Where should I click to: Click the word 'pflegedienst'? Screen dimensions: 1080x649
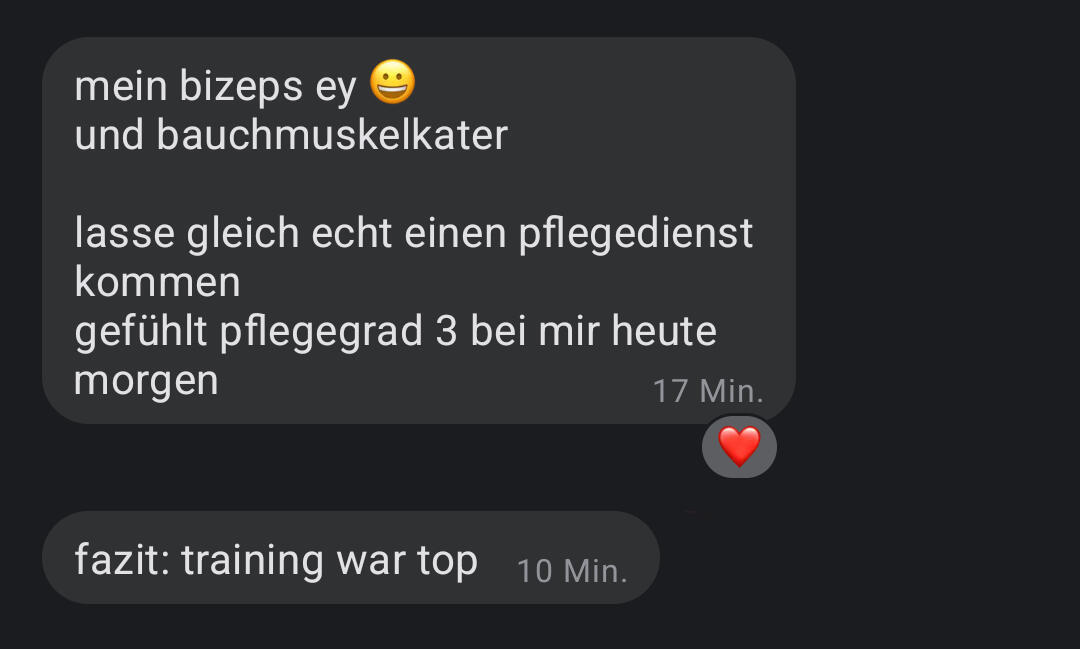click(x=636, y=234)
